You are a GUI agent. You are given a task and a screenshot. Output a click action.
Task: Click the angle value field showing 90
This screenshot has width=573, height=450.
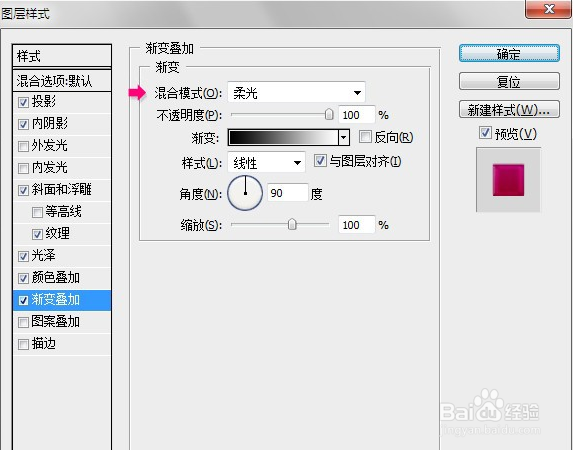pyautogui.click(x=288, y=193)
